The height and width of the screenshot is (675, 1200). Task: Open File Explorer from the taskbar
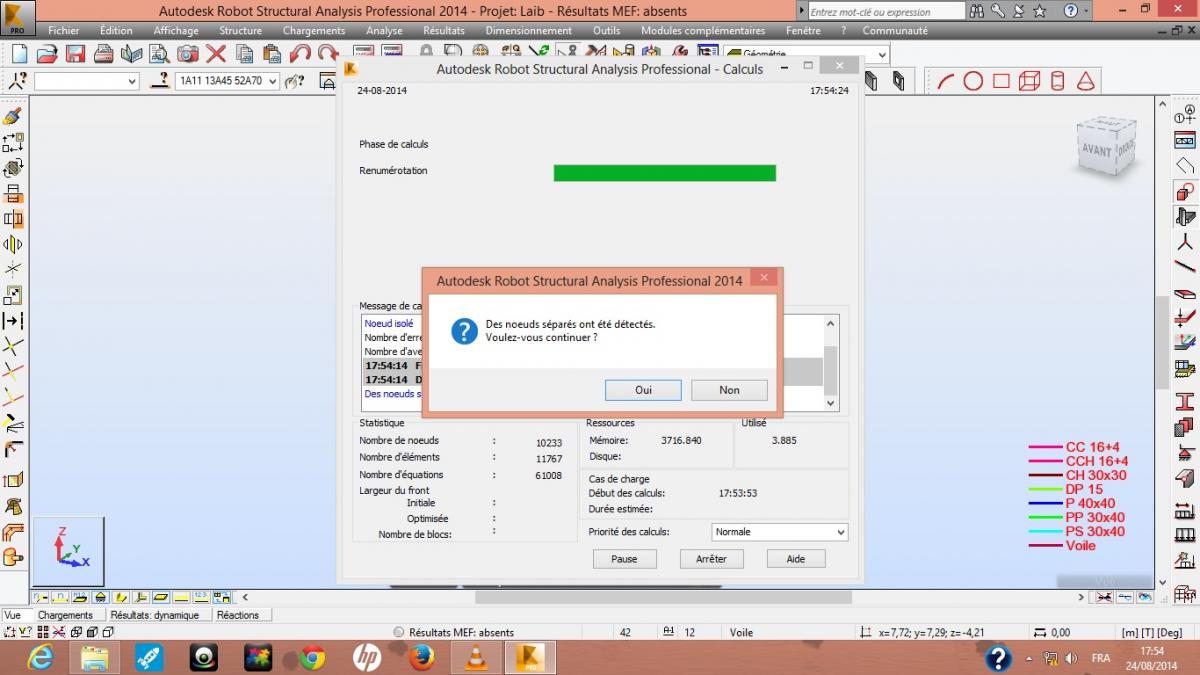95,657
